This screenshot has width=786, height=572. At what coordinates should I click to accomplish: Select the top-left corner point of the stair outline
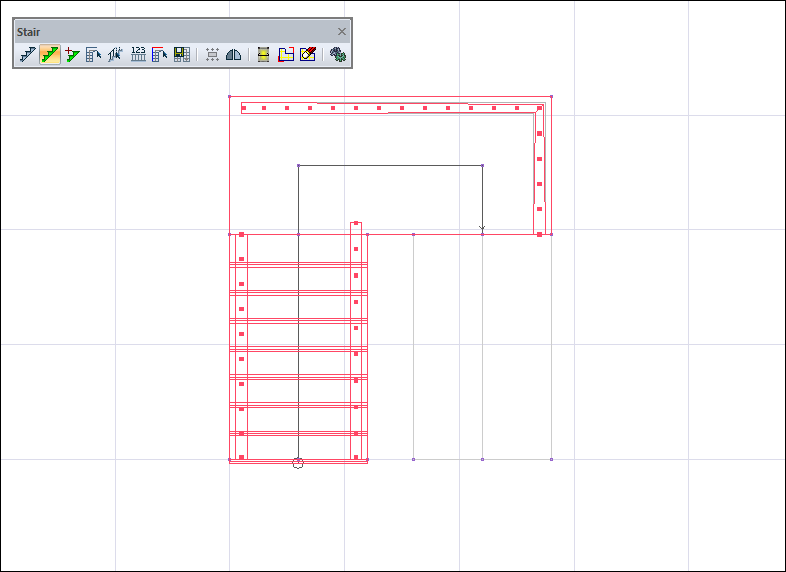[230, 97]
